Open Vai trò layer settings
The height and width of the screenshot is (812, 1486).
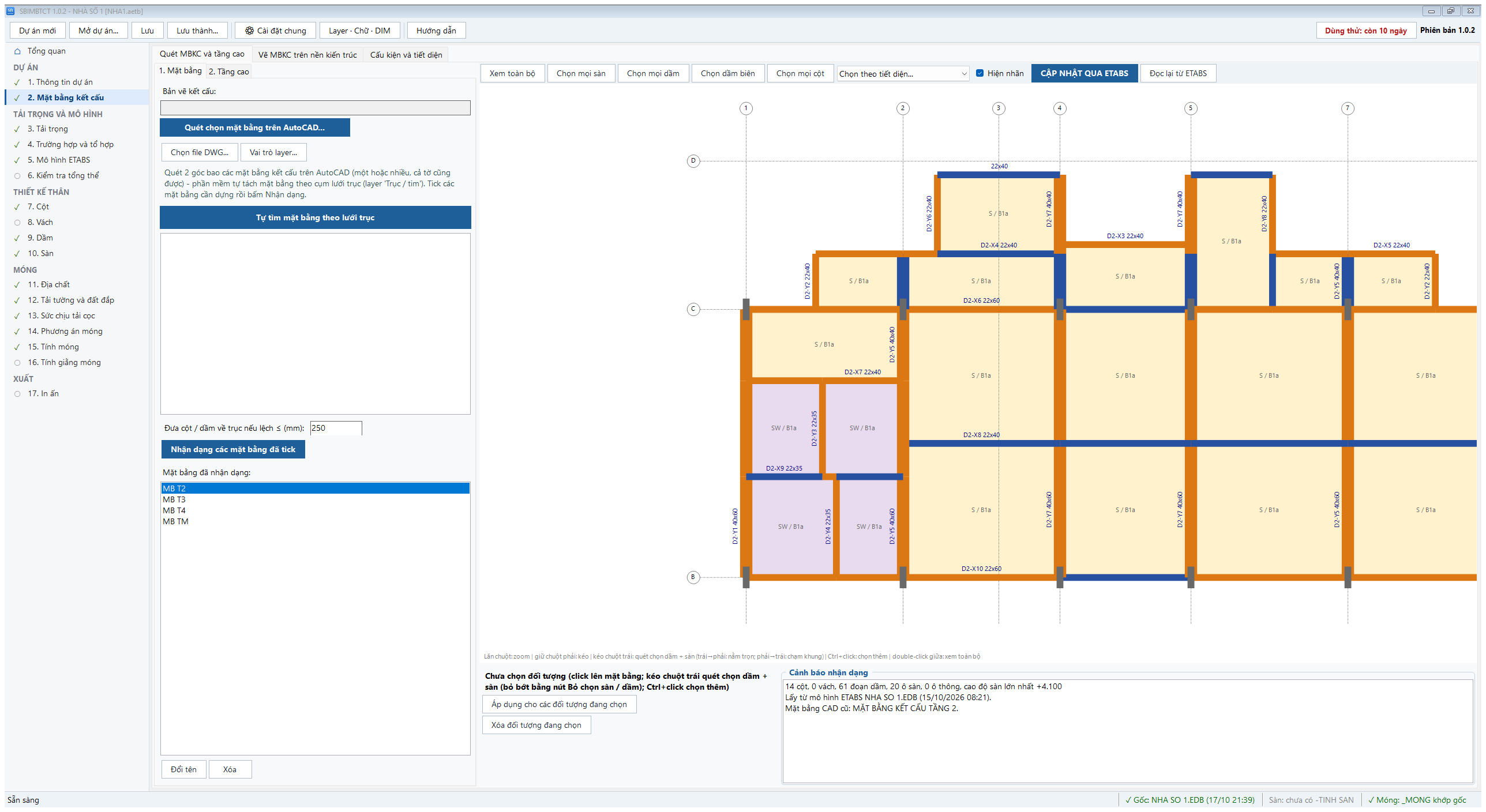[273, 152]
